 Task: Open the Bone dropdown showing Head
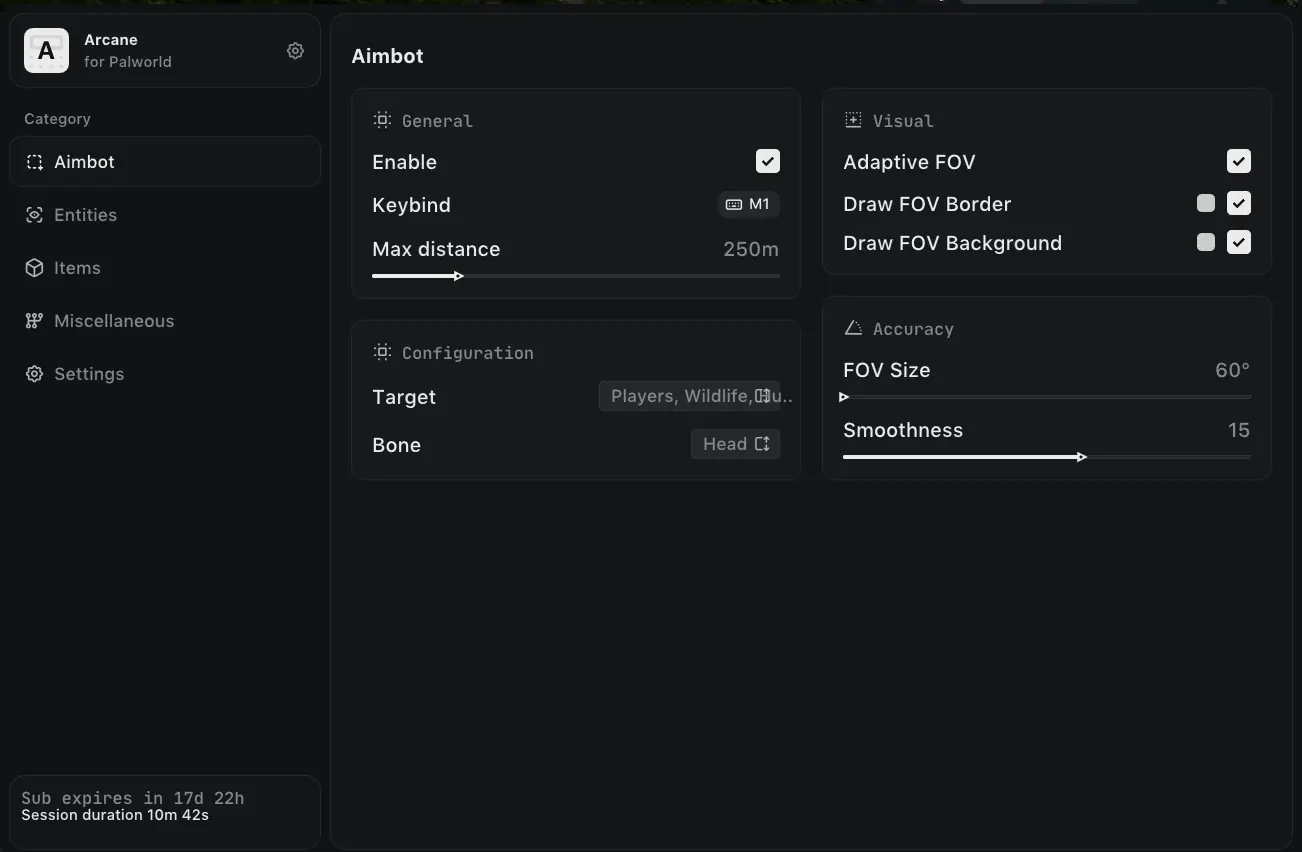point(735,444)
